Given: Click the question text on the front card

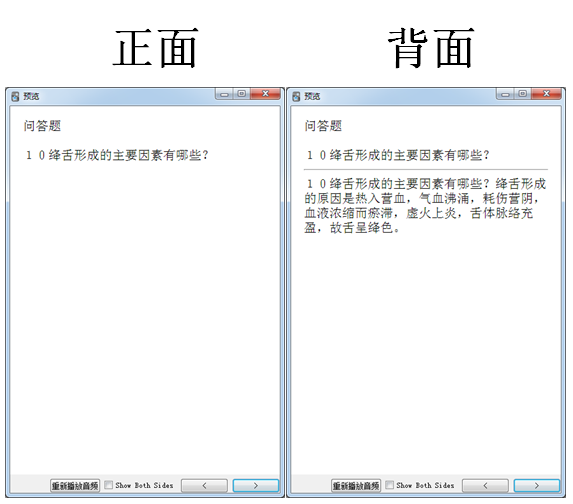Looking at the screenshot, I should [117, 155].
